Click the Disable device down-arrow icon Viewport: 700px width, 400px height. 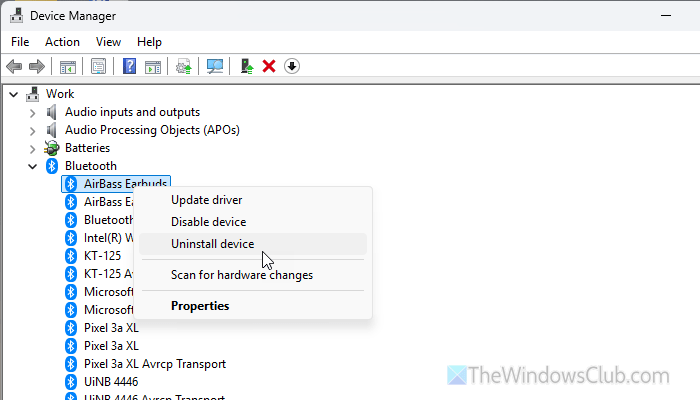click(x=292, y=67)
